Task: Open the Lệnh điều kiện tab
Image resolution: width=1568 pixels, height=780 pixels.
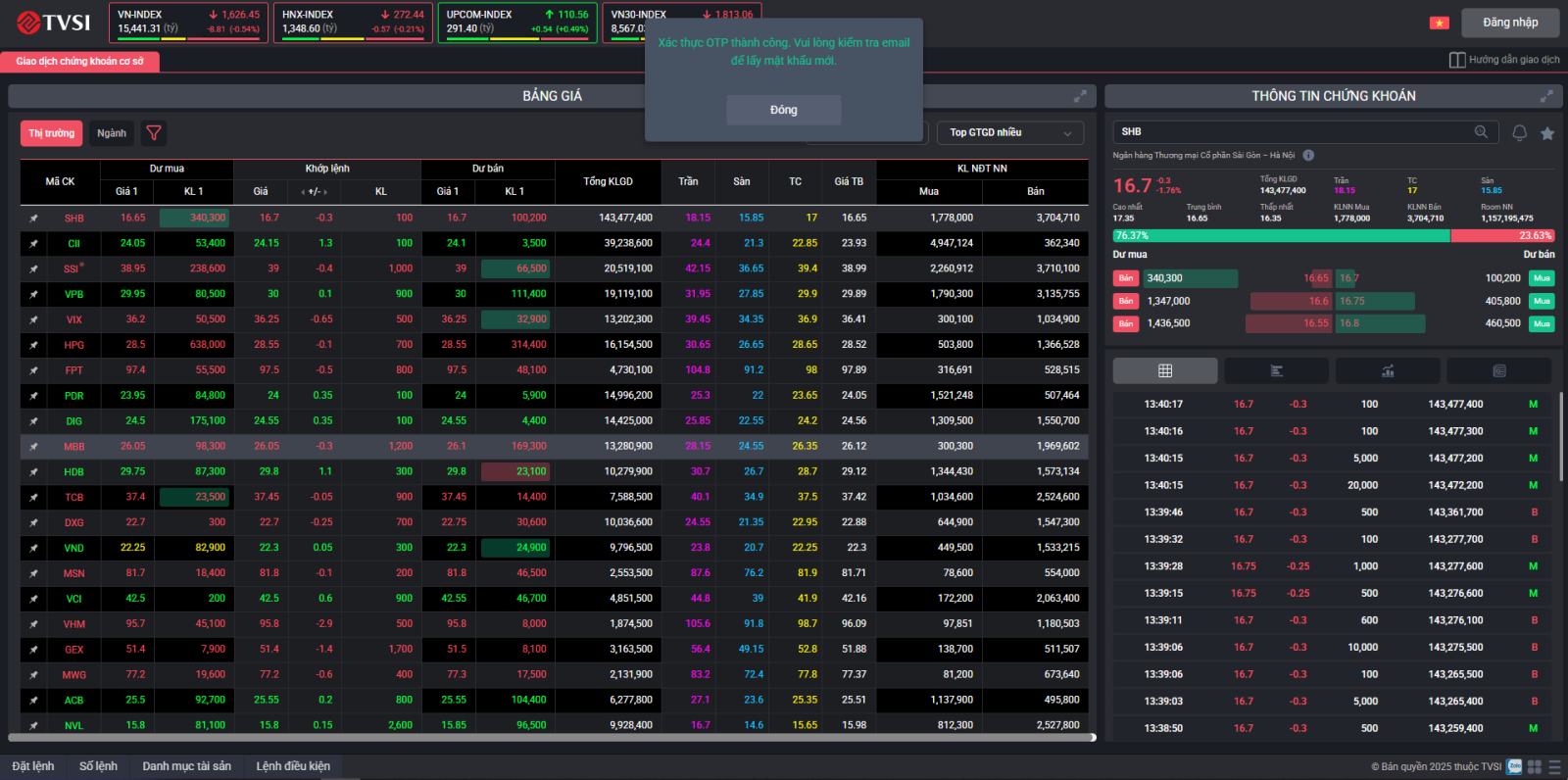Action: coord(293,766)
